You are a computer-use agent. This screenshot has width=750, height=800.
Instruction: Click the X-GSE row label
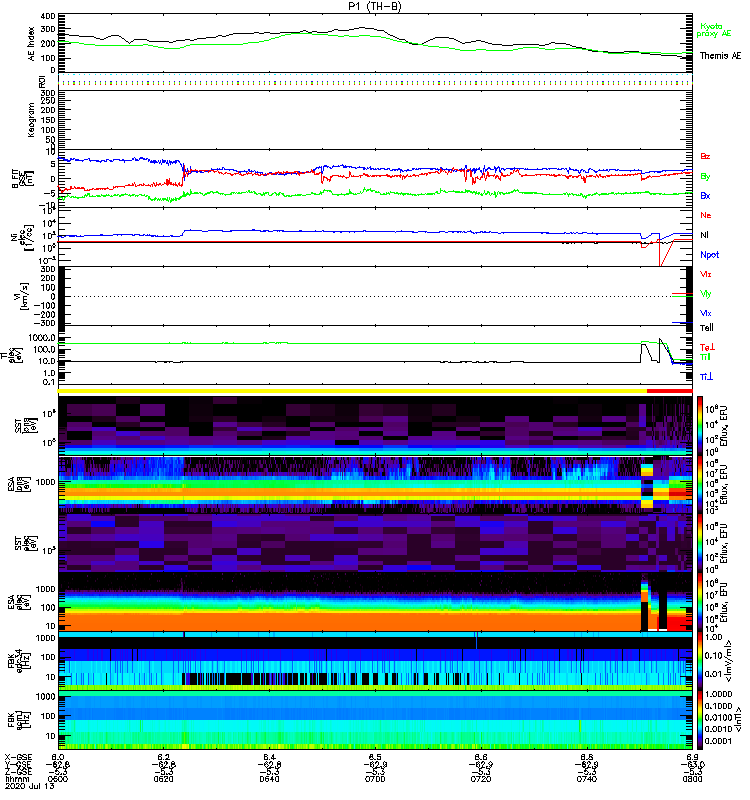(18, 757)
